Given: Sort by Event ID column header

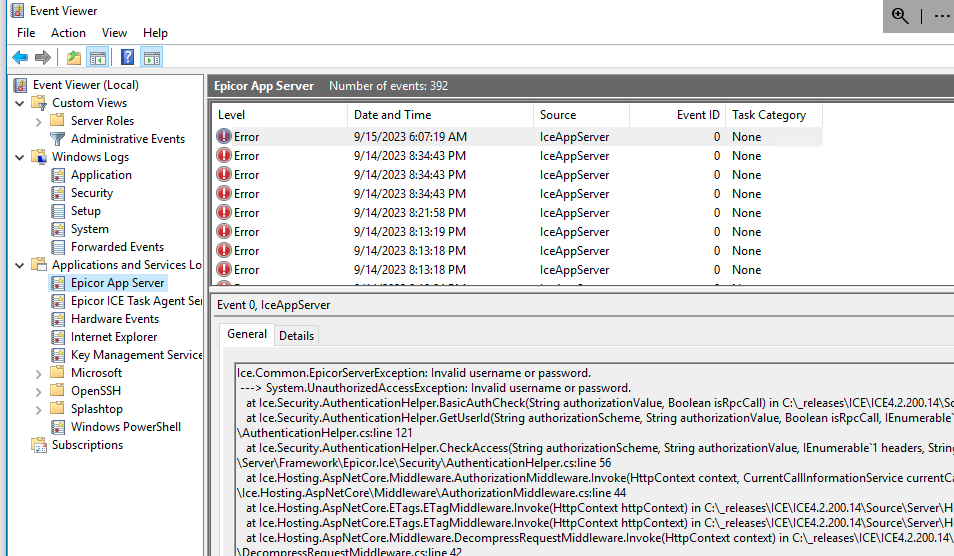Looking at the screenshot, I should point(678,114).
